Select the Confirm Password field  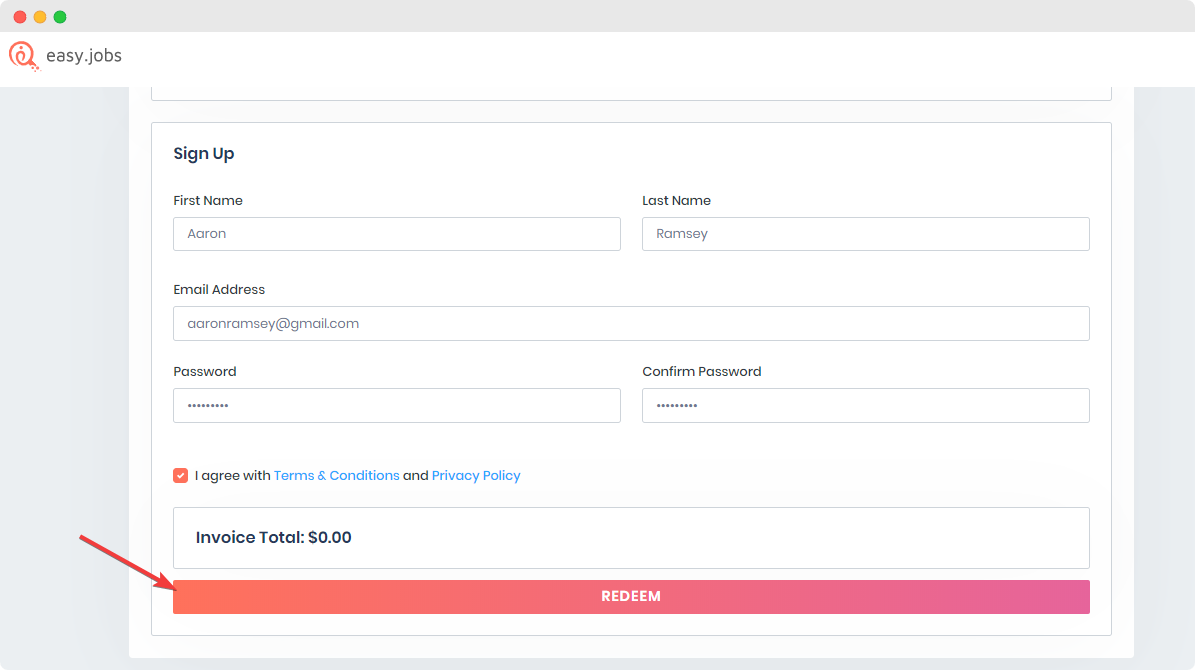865,406
